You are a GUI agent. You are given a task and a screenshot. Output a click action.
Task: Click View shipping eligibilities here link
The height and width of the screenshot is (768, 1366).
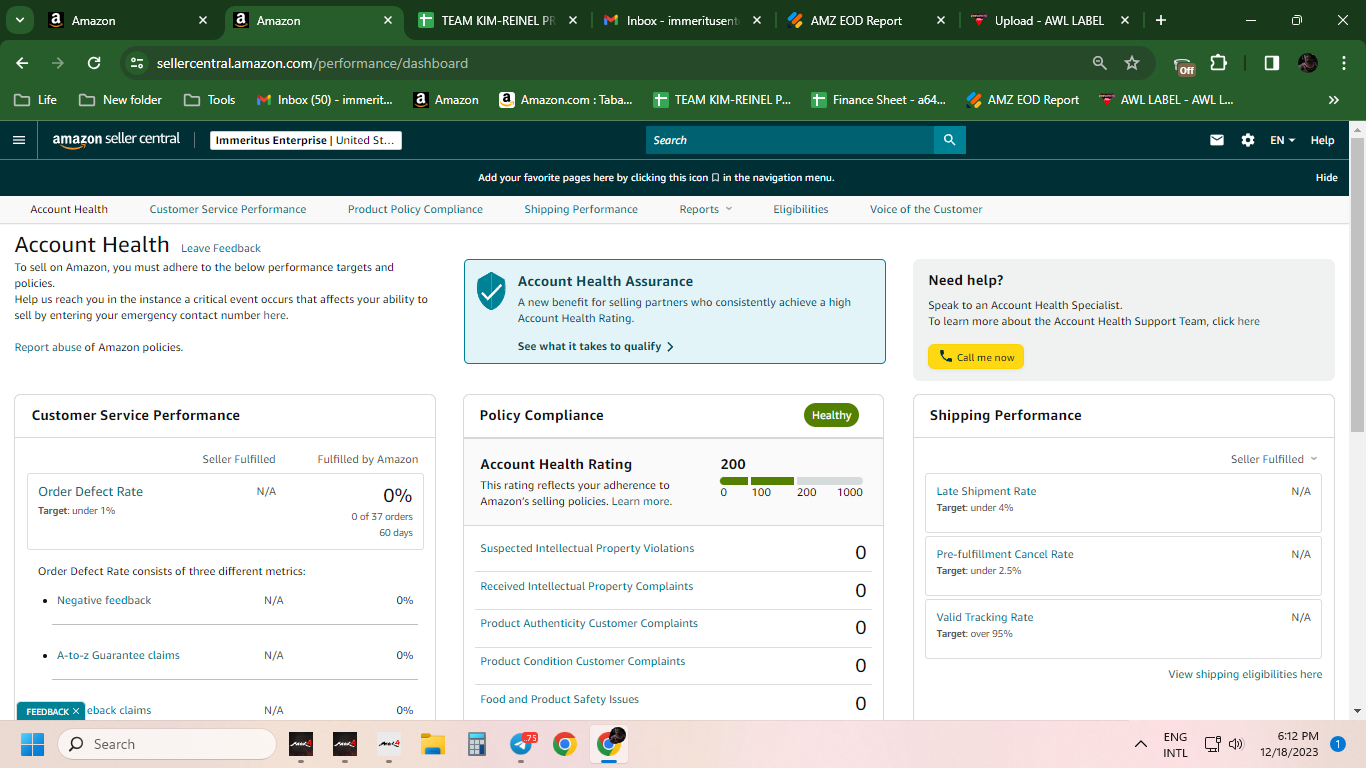[x=1245, y=674]
